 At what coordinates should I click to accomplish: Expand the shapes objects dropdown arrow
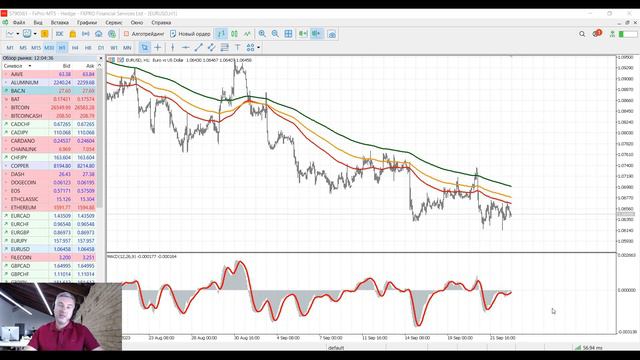[258, 48]
